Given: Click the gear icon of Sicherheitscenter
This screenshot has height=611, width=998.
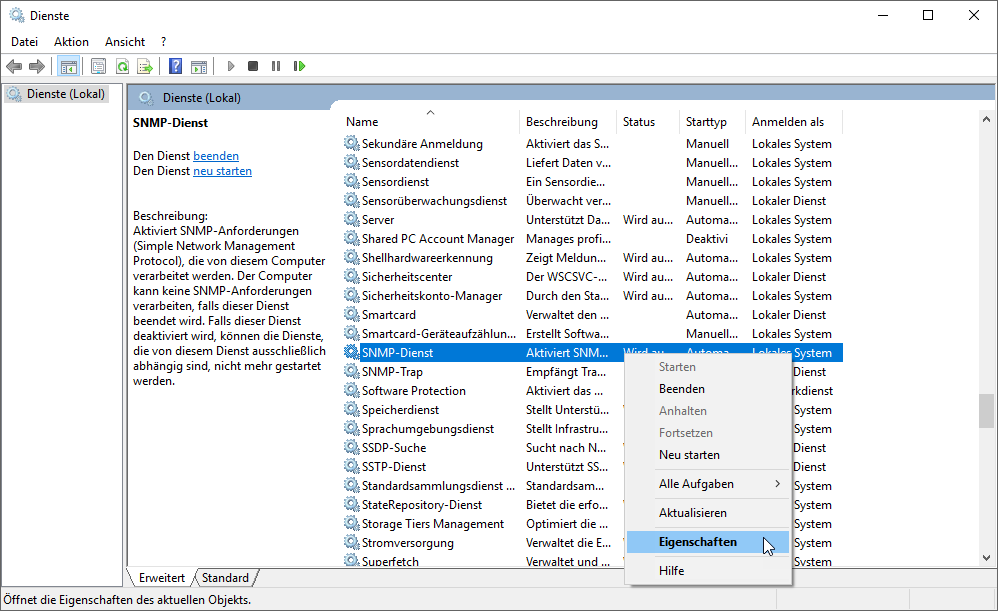Looking at the screenshot, I should tap(351, 276).
